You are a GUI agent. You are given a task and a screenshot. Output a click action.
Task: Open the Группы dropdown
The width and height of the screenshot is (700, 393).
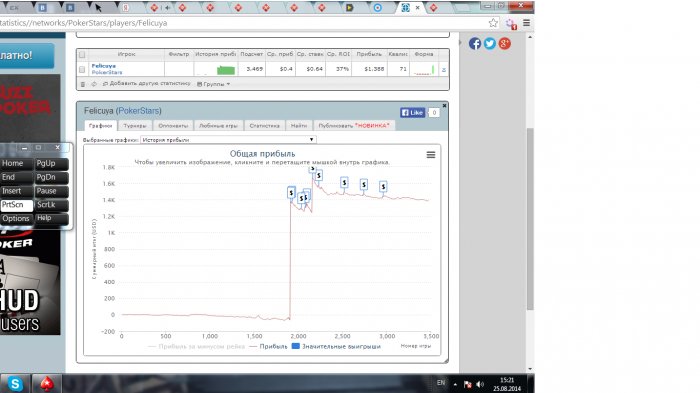(213, 84)
